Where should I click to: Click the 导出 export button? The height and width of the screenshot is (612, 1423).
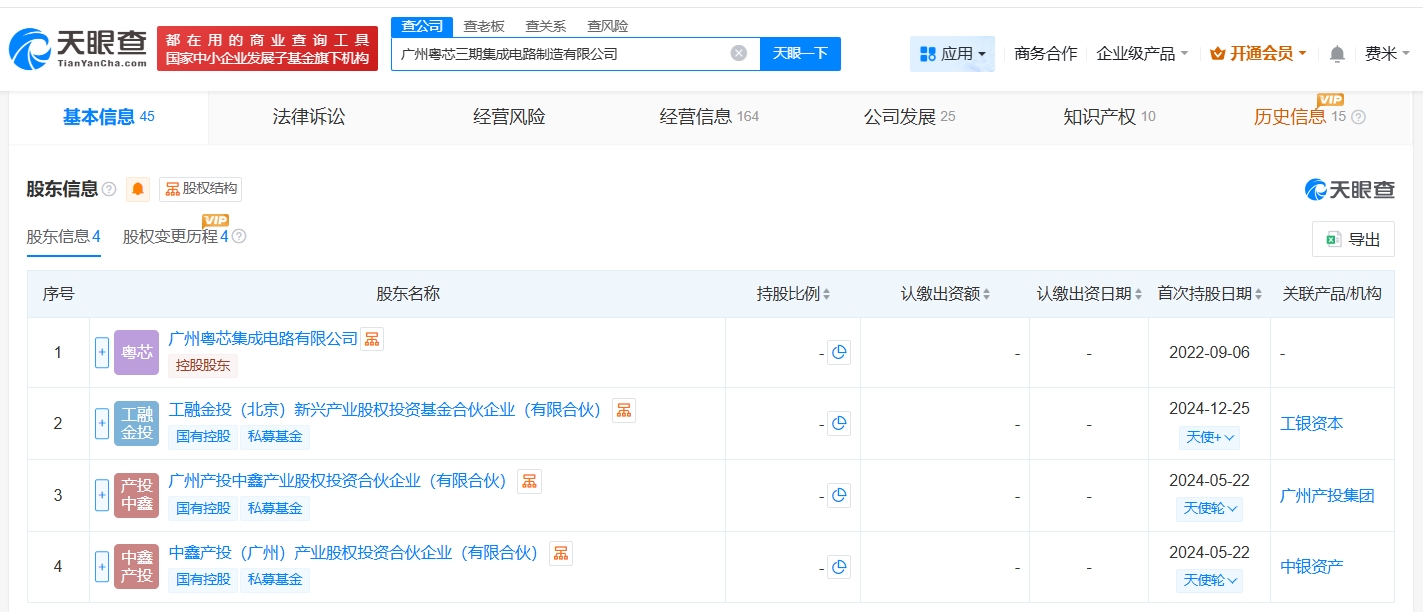click(1353, 239)
